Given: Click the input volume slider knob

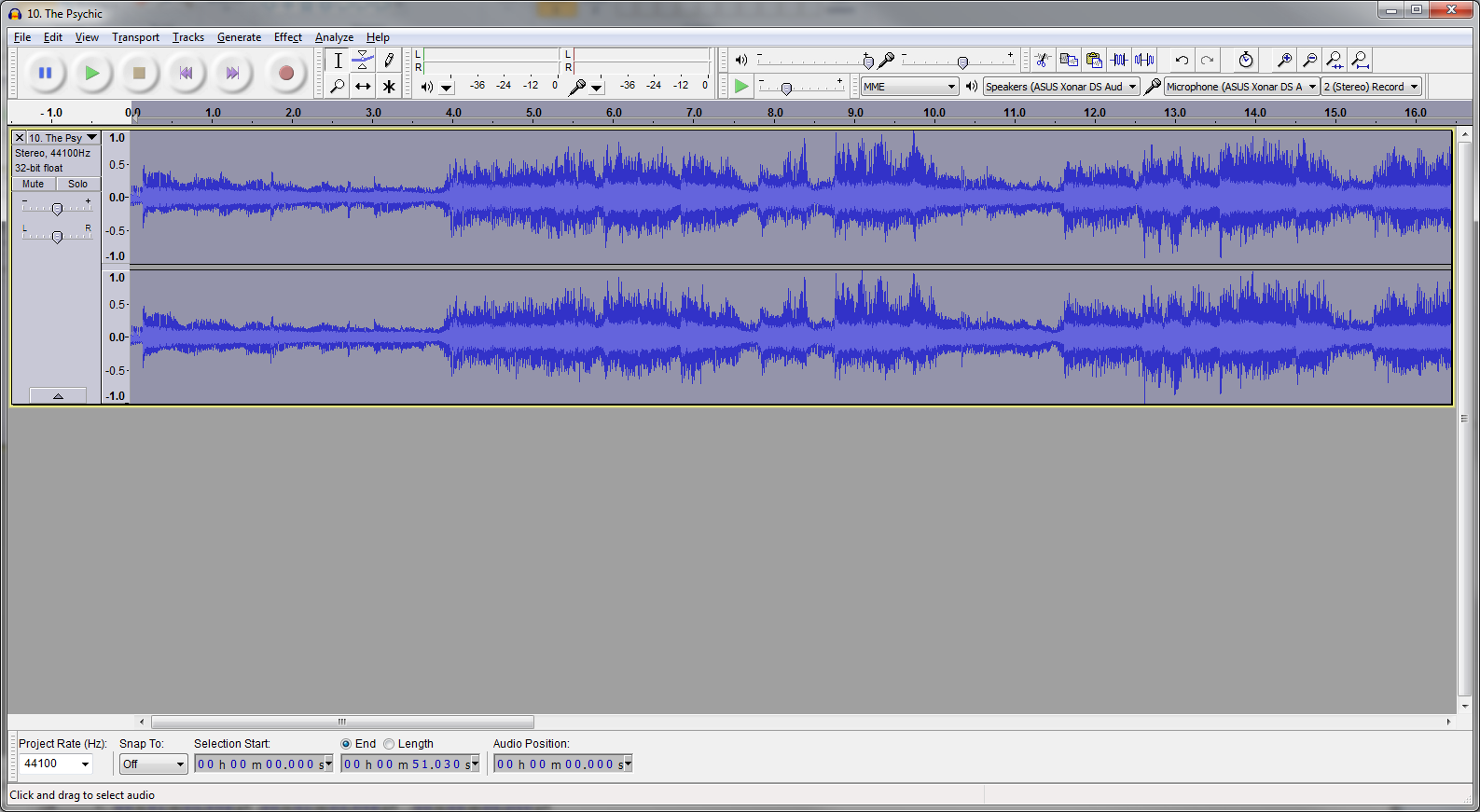Looking at the screenshot, I should click(x=962, y=62).
